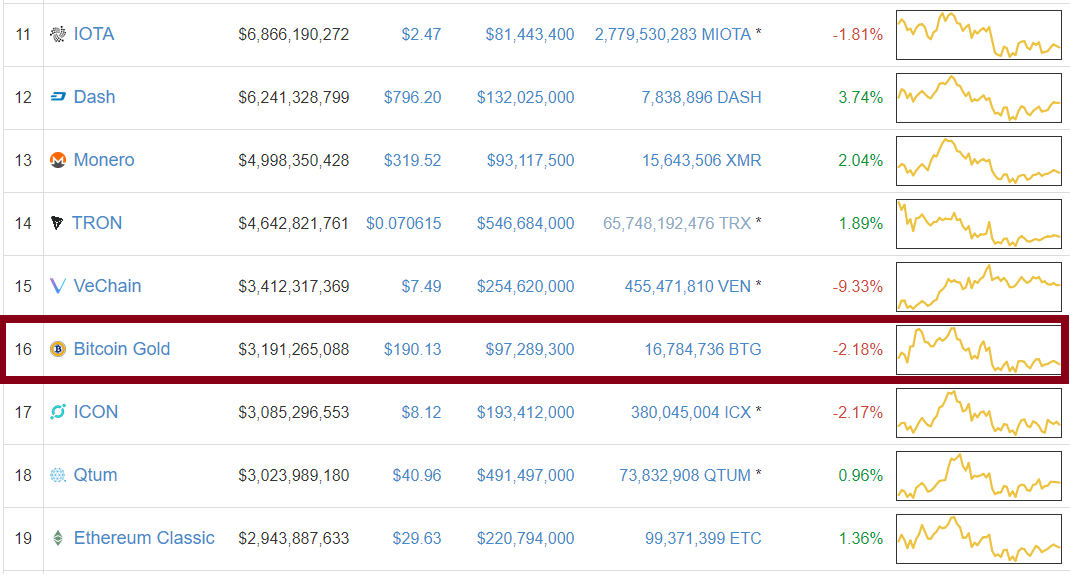This screenshot has height=574, width=1070.
Task: View Bitcoin Gold price sparkline chart
Action: click(x=979, y=350)
